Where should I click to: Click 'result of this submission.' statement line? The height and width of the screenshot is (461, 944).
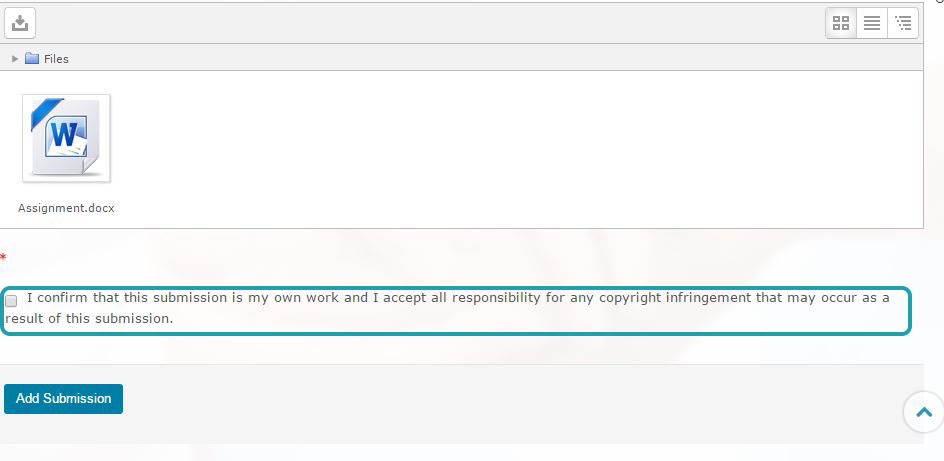pyautogui.click(x=89, y=318)
